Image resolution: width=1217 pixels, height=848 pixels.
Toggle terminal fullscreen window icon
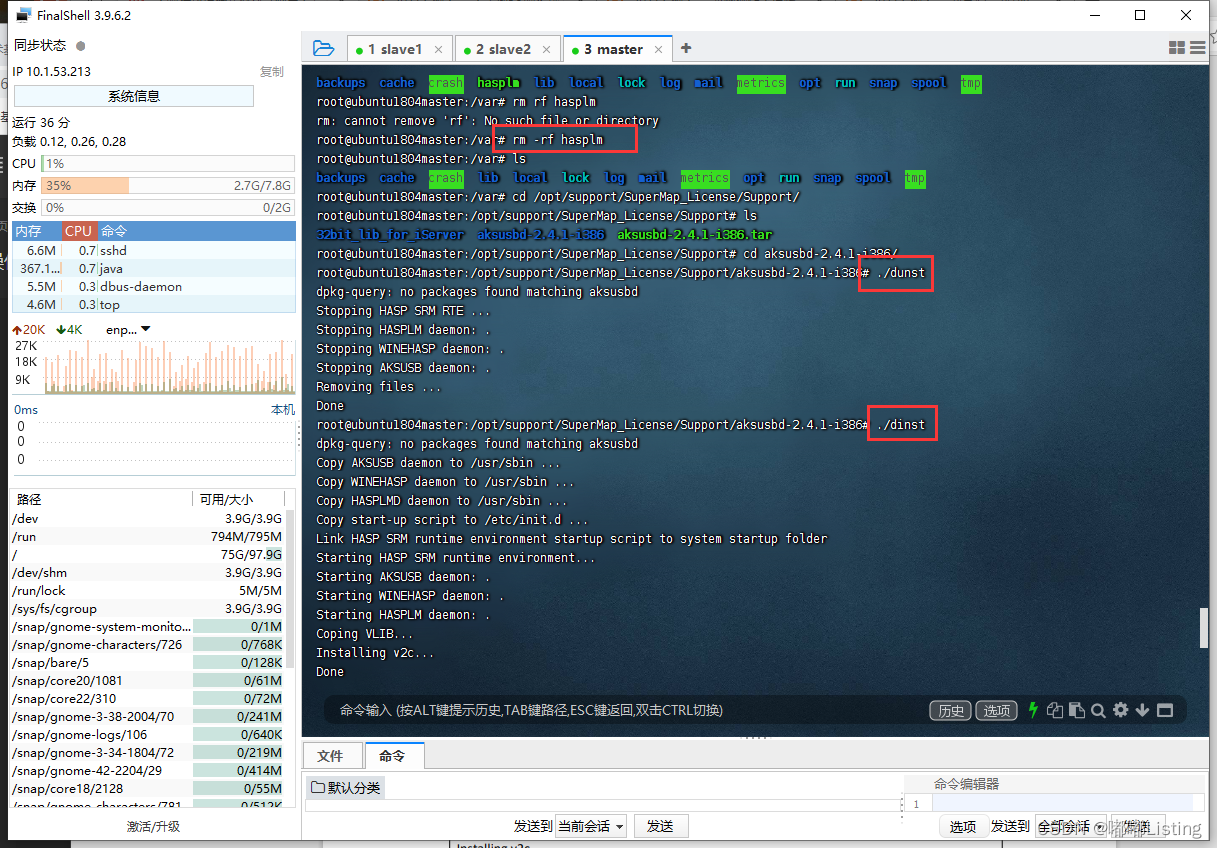click(x=1164, y=710)
